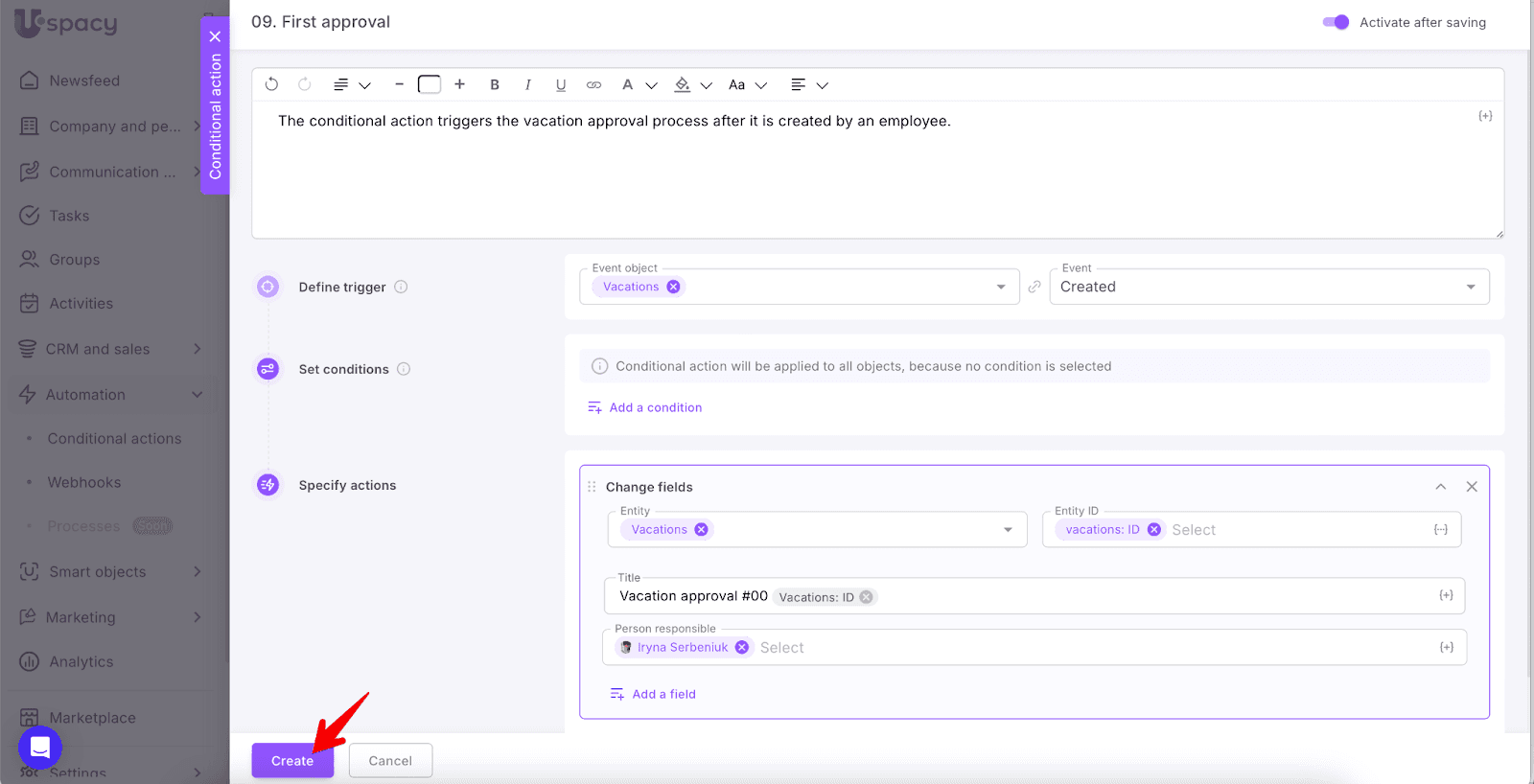The width and height of the screenshot is (1534, 784).
Task: Click into the Title input field
Action: [1150, 596]
